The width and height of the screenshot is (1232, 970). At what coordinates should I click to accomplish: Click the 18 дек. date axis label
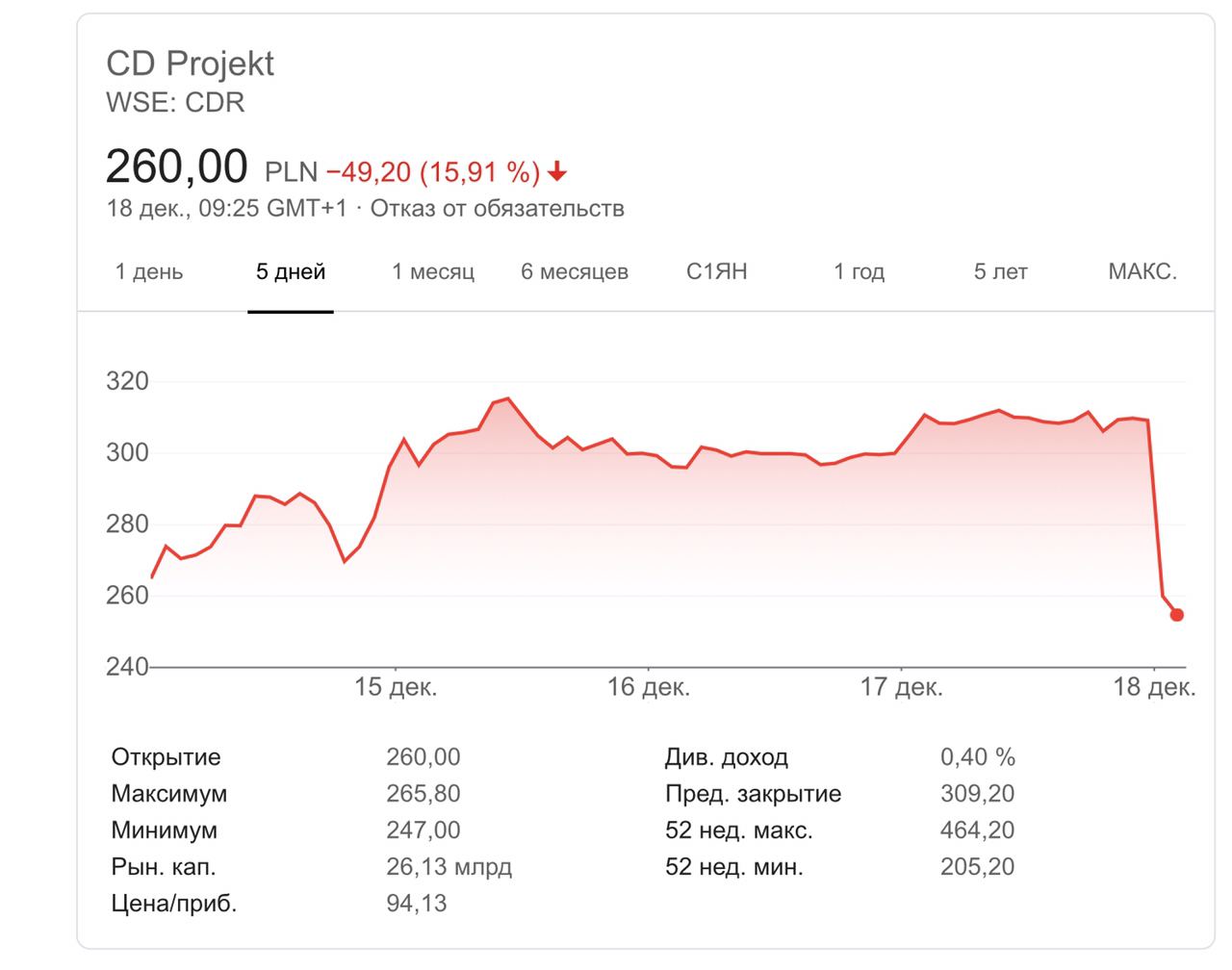pos(1154,687)
